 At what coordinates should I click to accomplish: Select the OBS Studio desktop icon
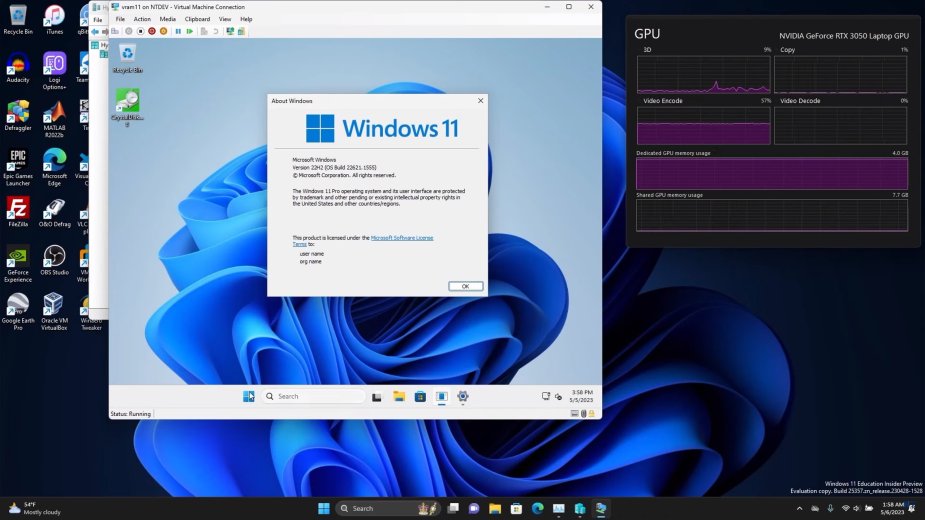(54, 261)
